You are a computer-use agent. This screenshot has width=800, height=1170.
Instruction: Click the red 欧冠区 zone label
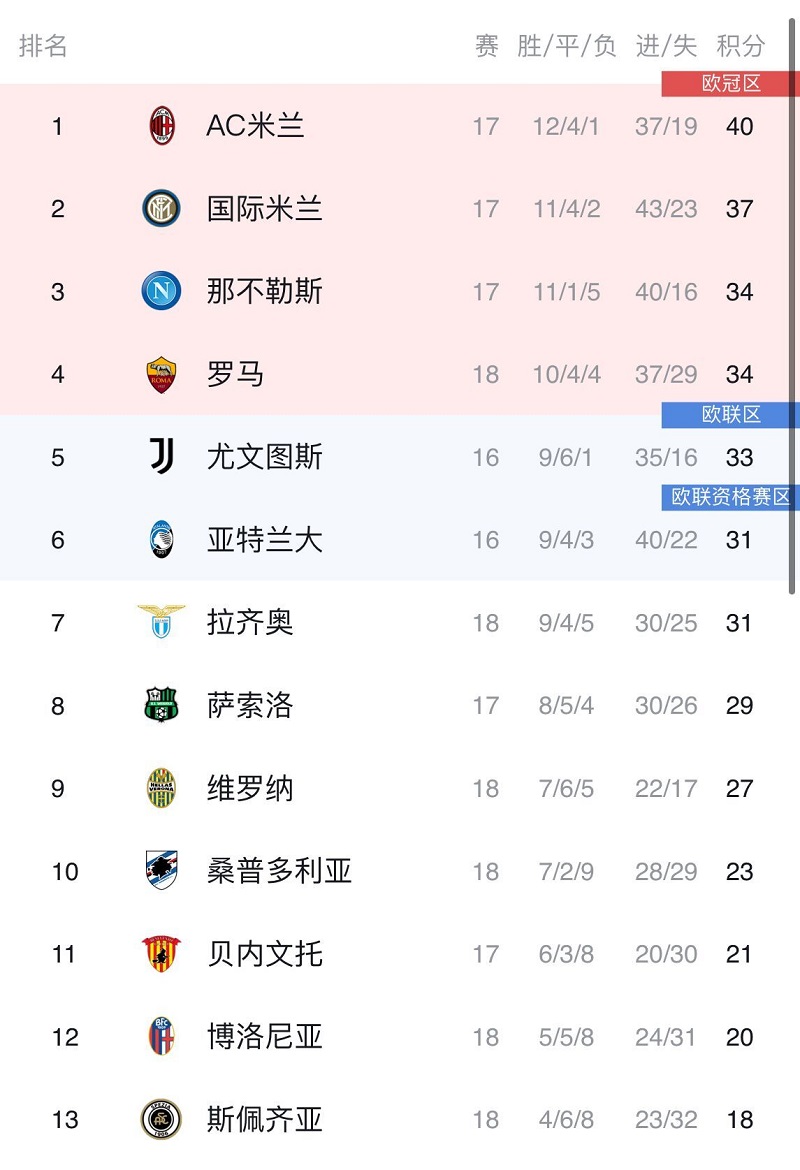731,84
